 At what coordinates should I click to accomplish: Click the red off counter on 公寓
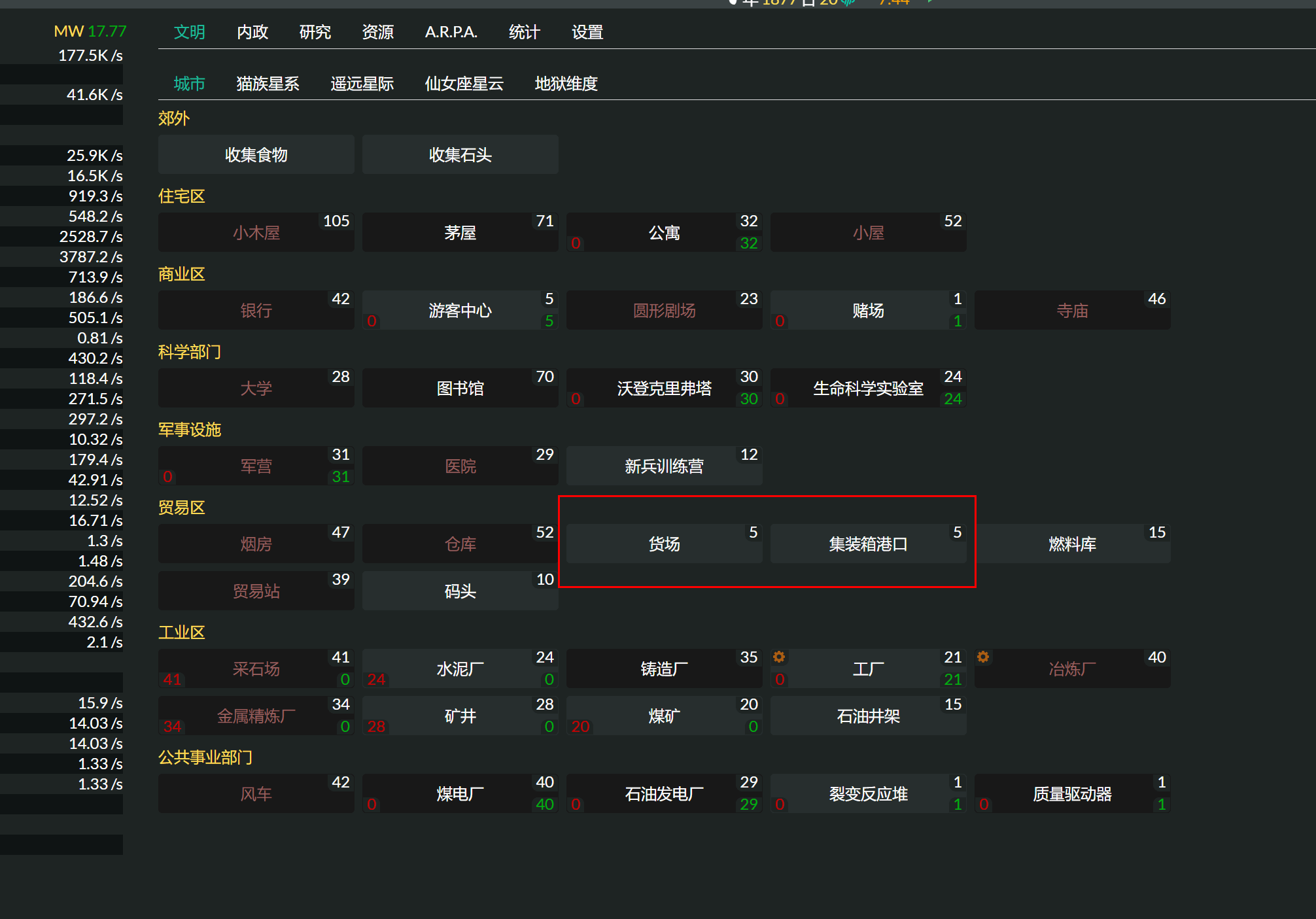(x=576, y=243)
